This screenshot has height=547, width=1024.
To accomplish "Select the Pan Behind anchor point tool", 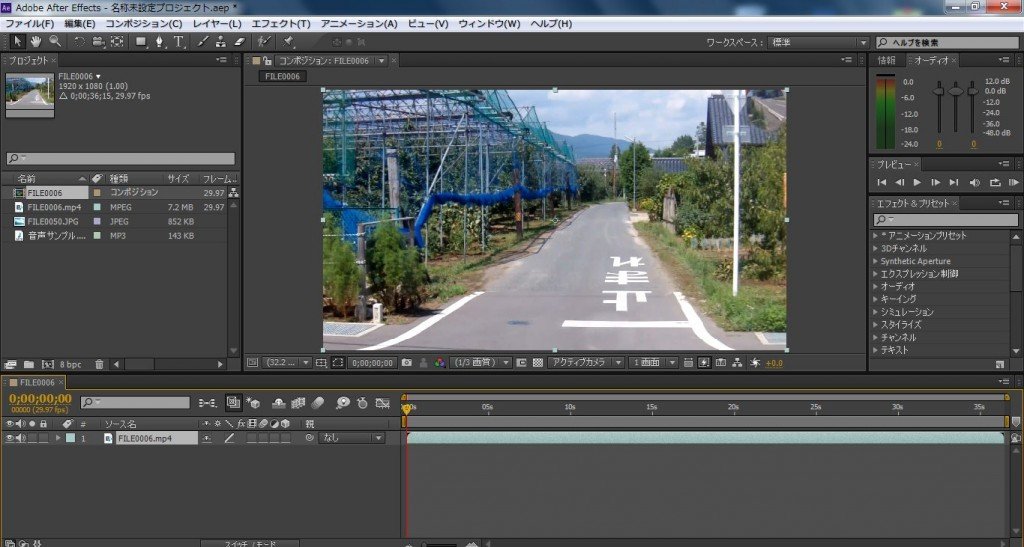I will tap(117, 41).
